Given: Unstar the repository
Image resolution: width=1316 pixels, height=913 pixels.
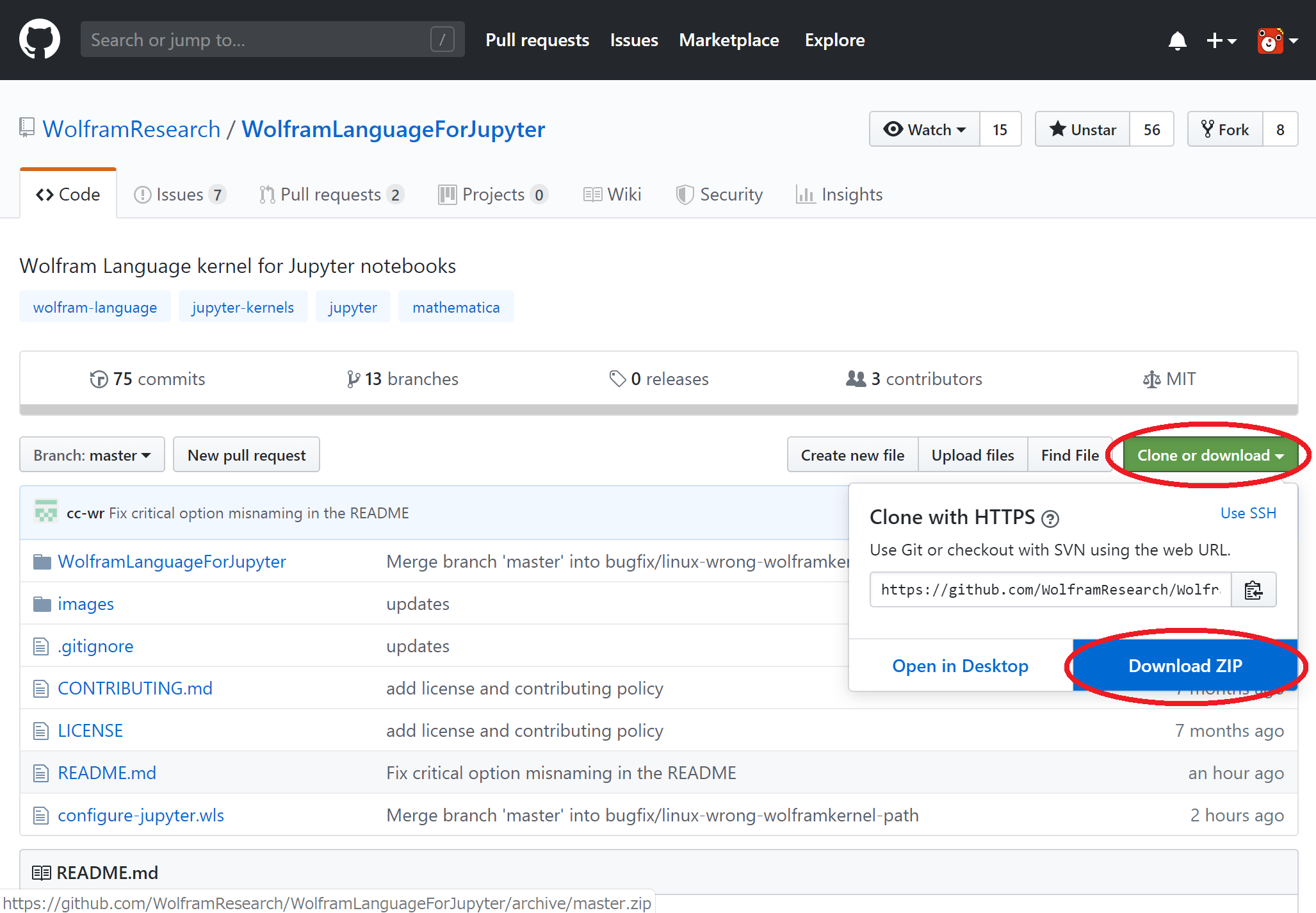Looking at the screenshot, I should tap(1082, 129).
